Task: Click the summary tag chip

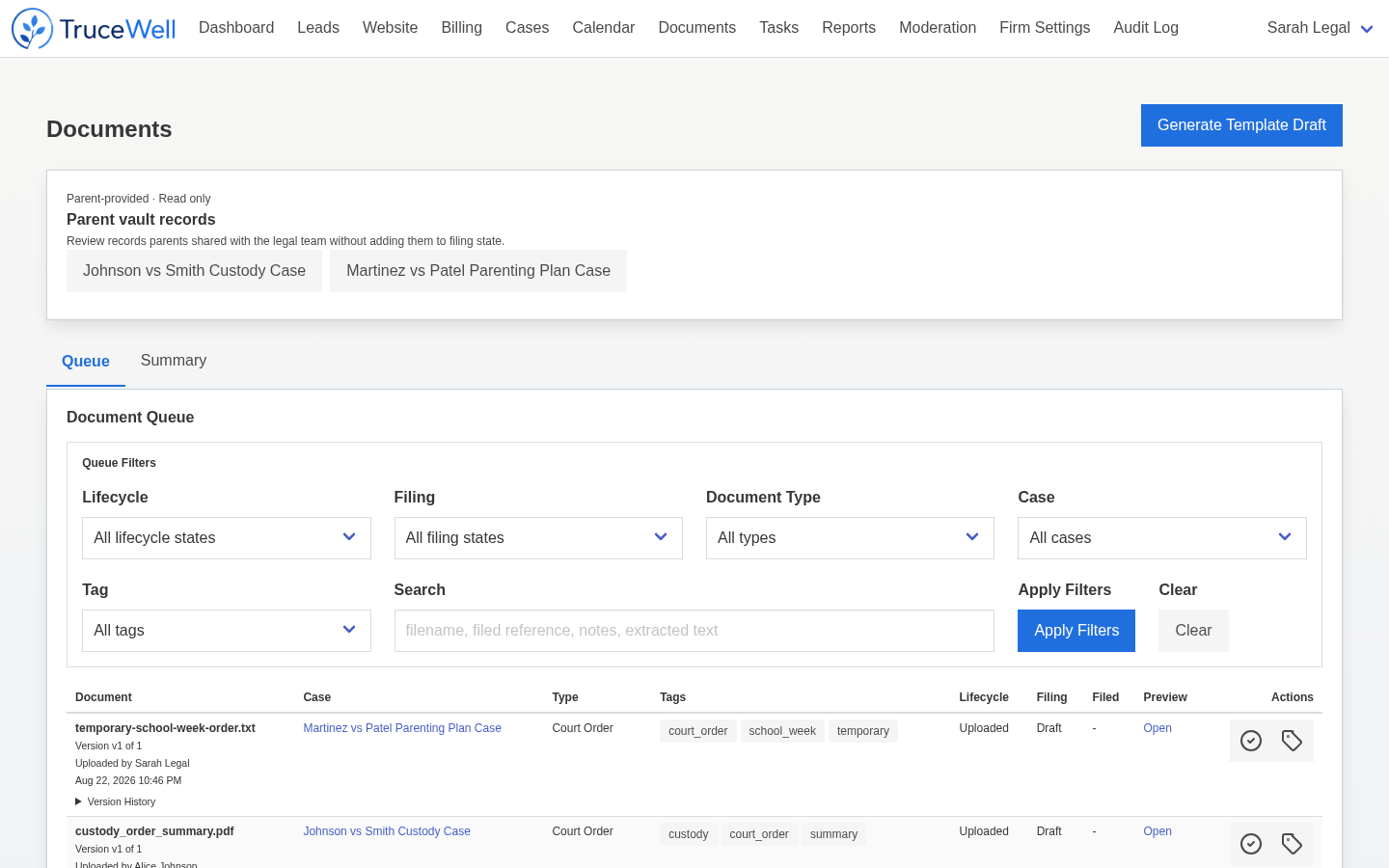Action: (833, 834)
